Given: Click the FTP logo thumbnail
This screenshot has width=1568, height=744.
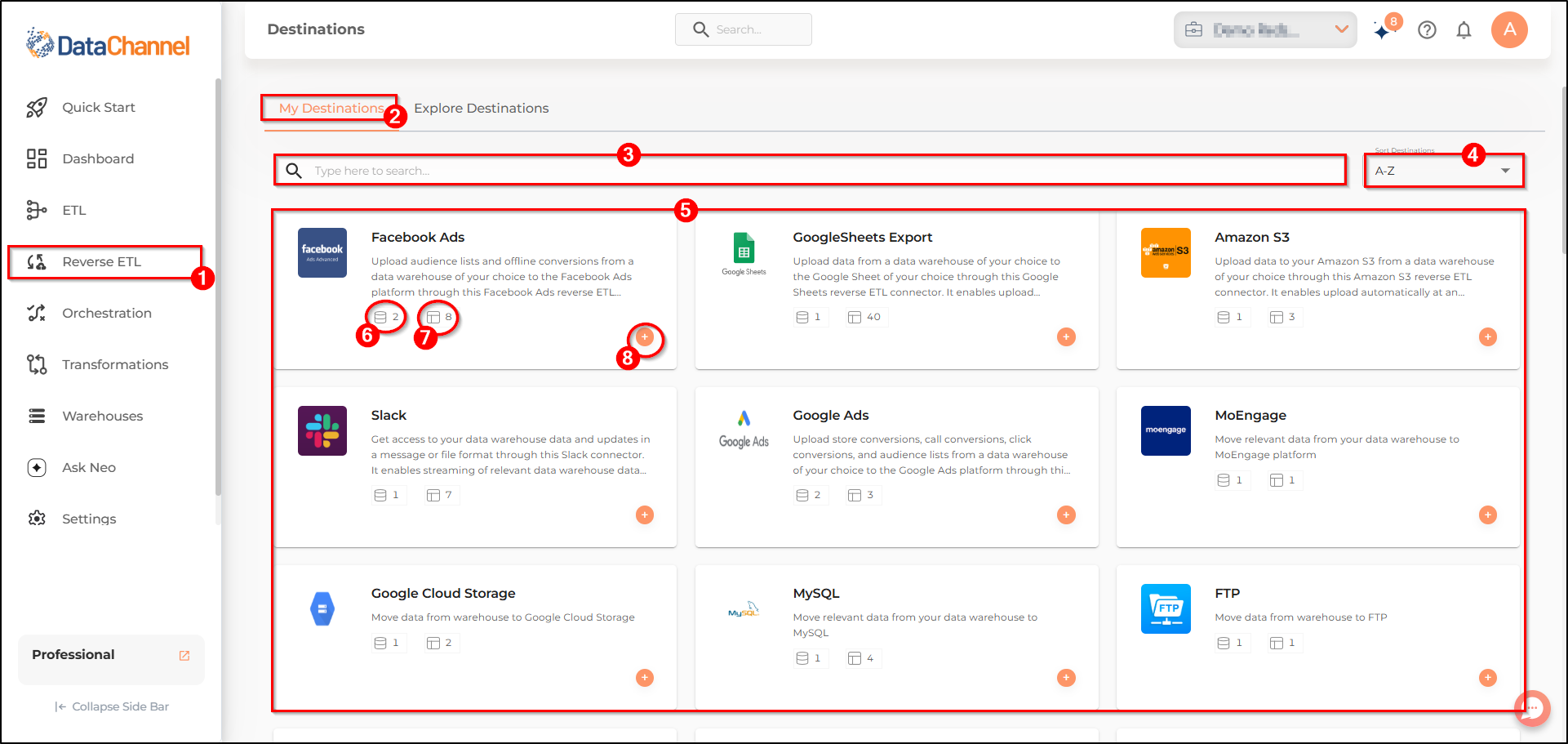Looking at the screenshot, I should click(1166, 608).
